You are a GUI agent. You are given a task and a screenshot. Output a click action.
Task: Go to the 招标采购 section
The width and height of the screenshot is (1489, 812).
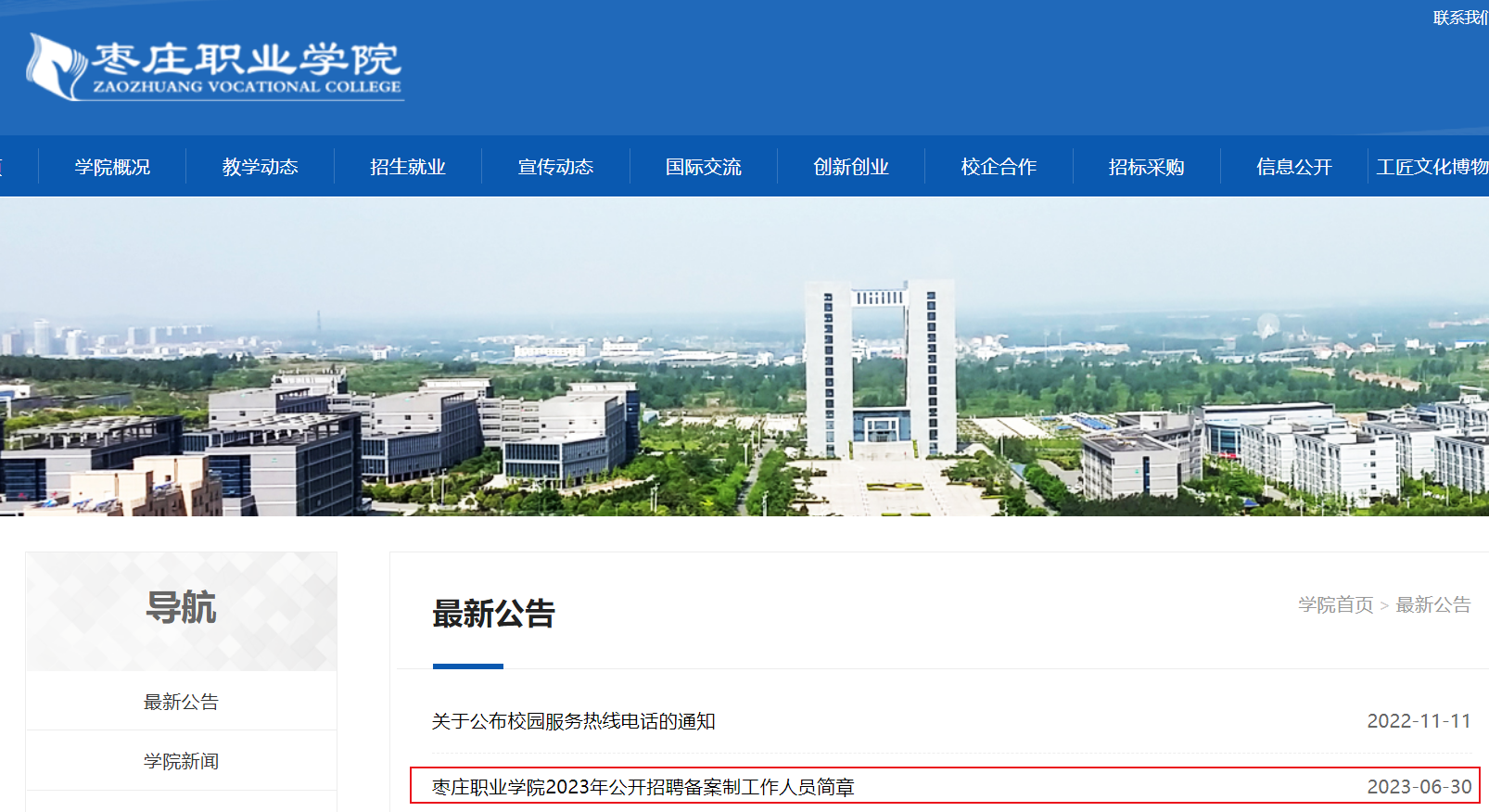tap(1147, 167)
